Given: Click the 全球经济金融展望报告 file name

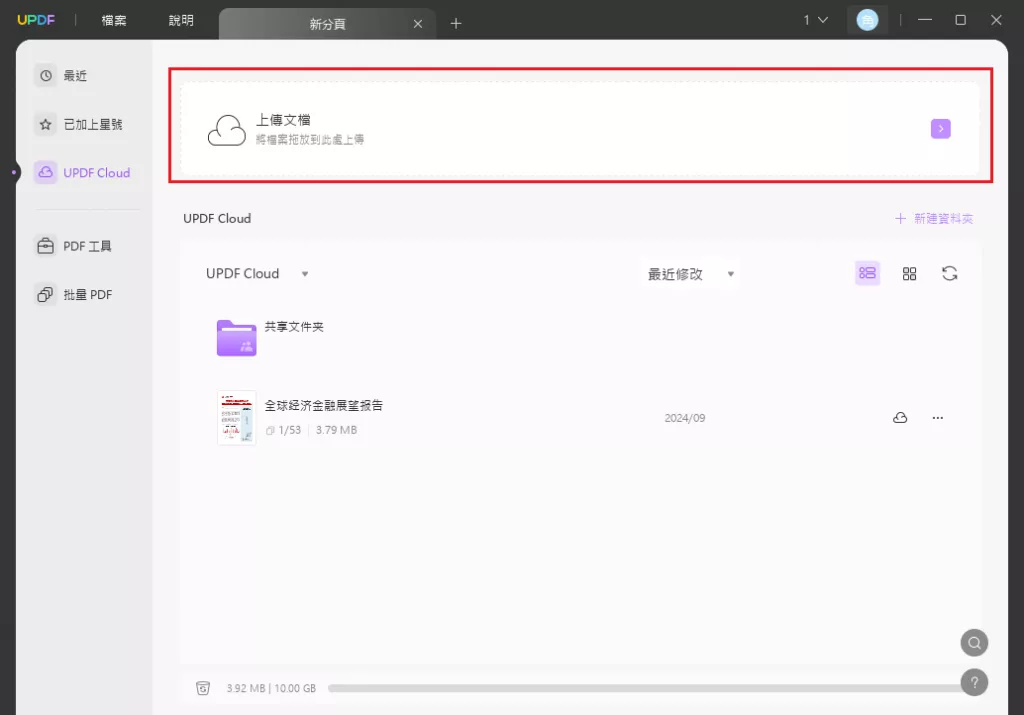Looking at the screenshot, I should pyautogui.click(x=323, y=405).
